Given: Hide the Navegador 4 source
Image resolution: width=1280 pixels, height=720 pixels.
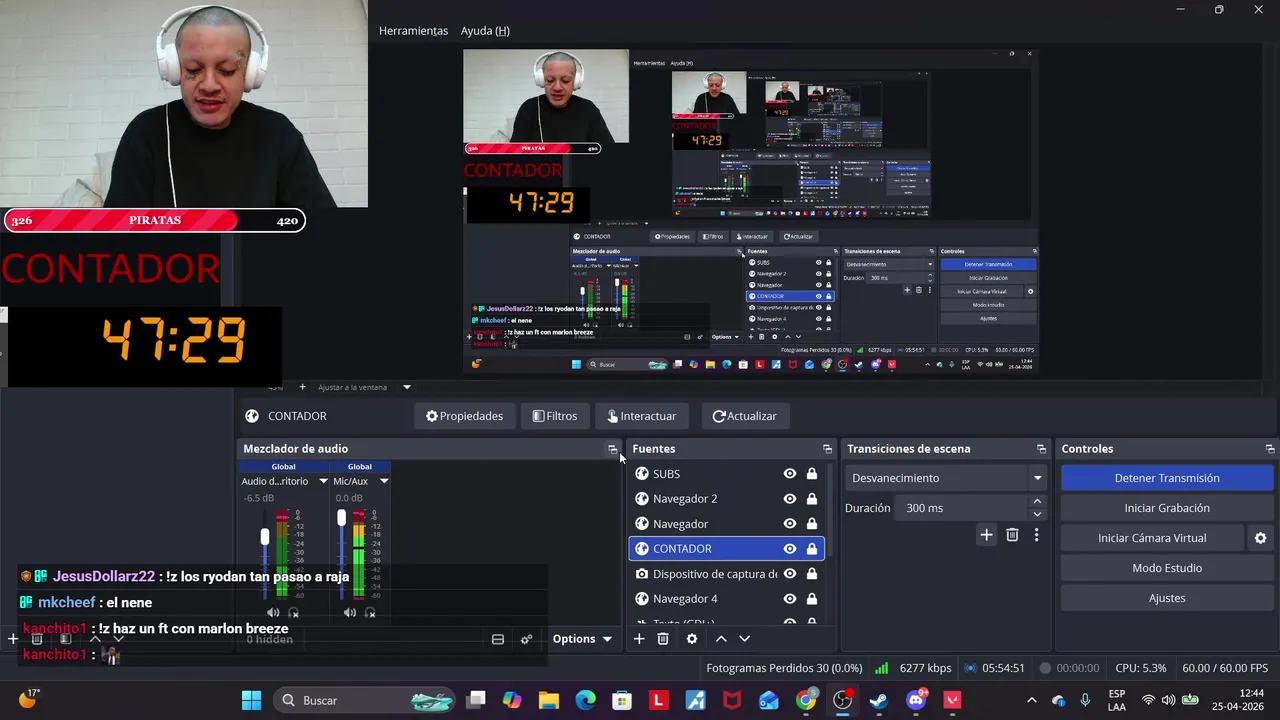Looking at the screenshot, I should [790, 599].
